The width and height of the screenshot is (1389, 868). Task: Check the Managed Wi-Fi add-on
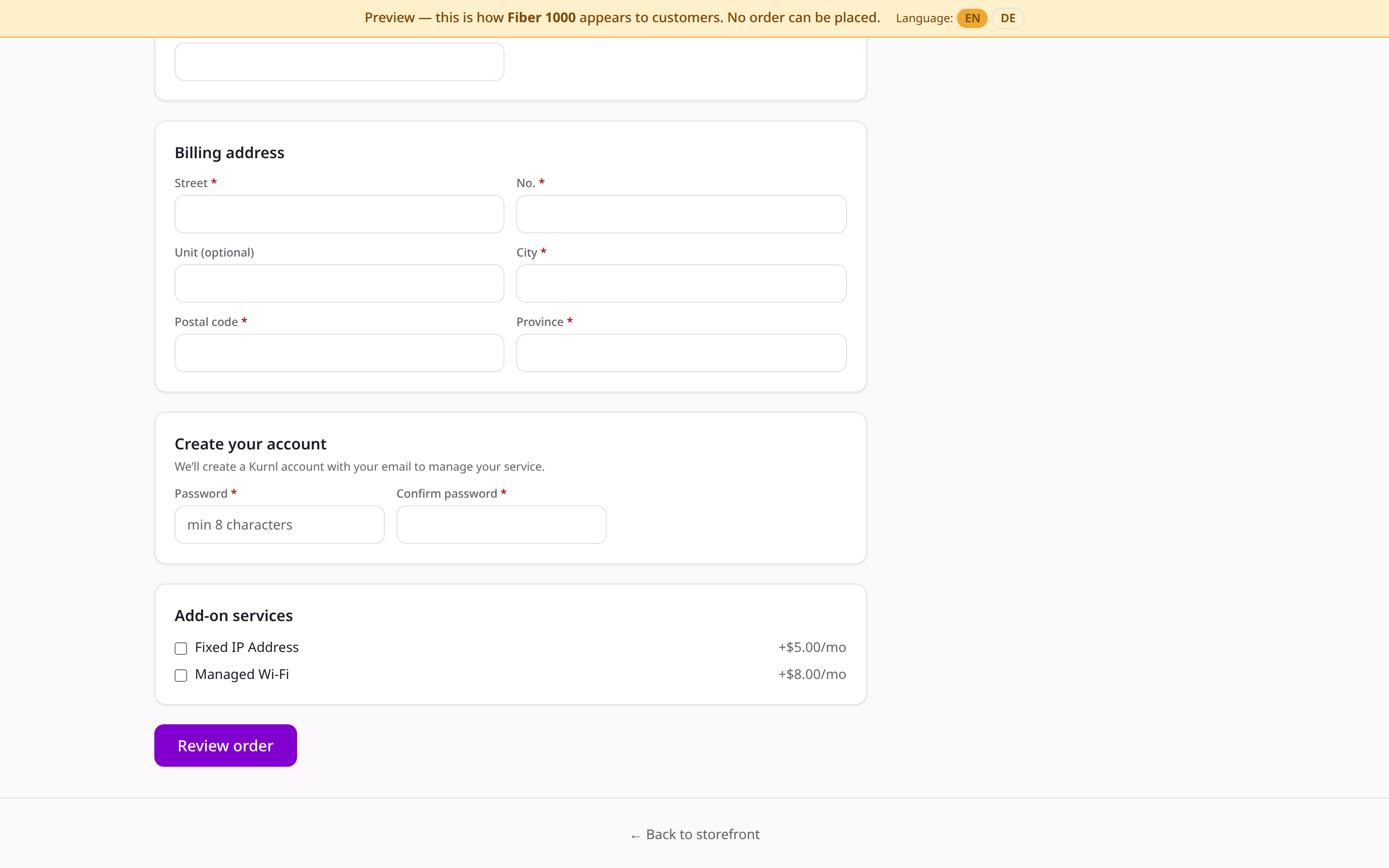[181, 676]
